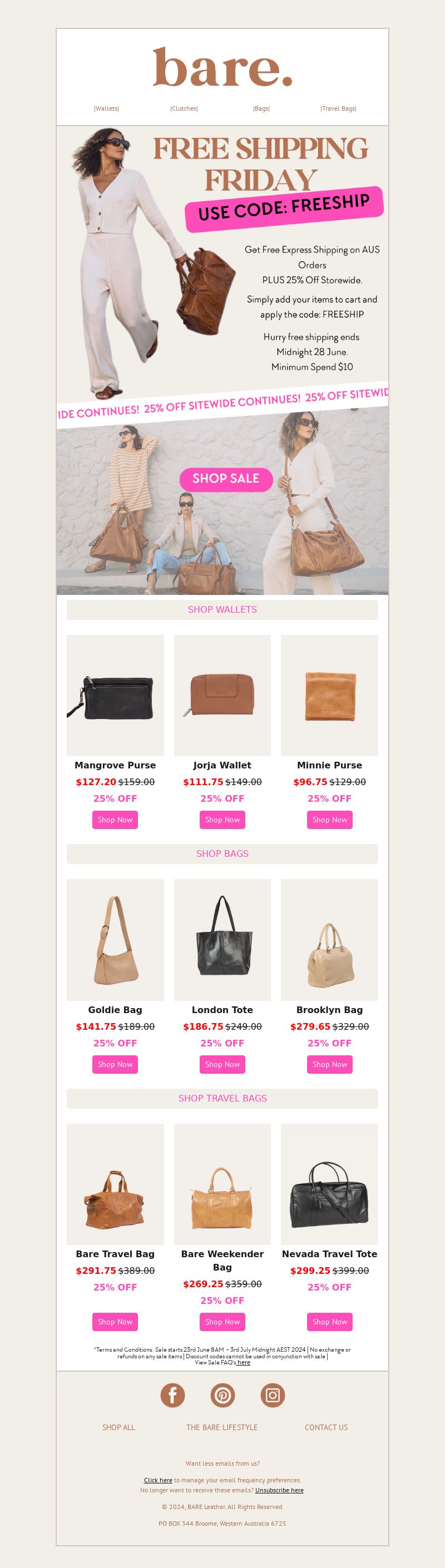Click the SHOP TRAVEL BAGS banner
This screenshot has height=1568, width=445.
pyautogui.click(x=222, y=1098)
